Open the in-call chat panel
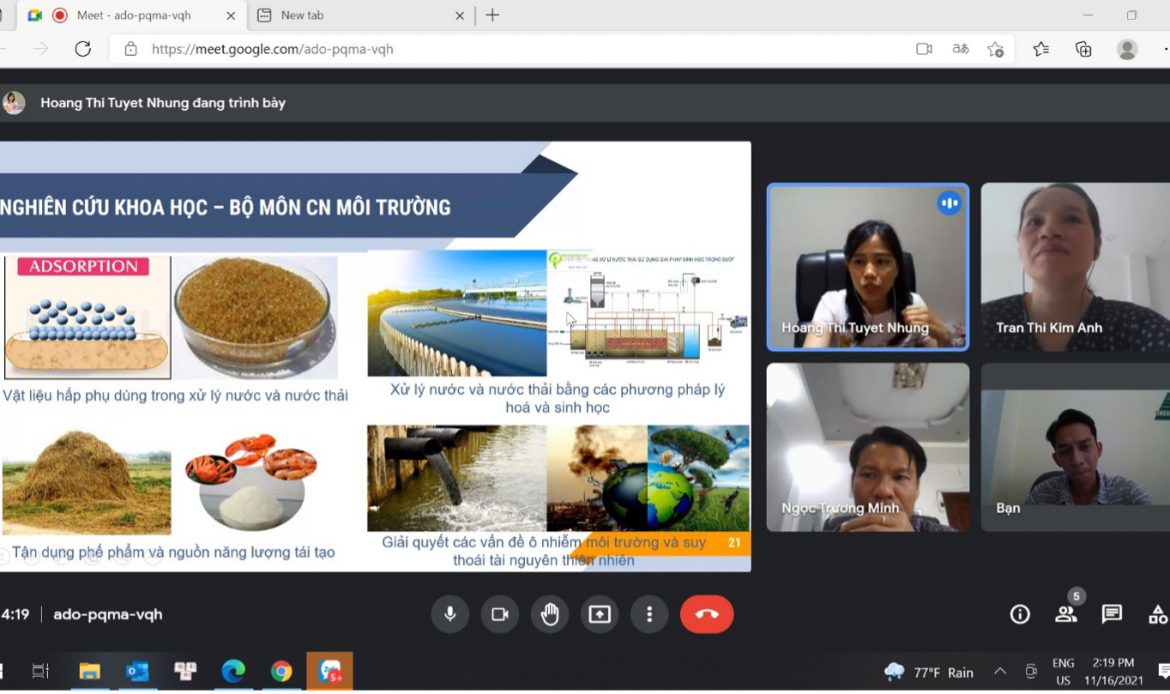The image size is (1170, 694). [x=1112, y=614]
